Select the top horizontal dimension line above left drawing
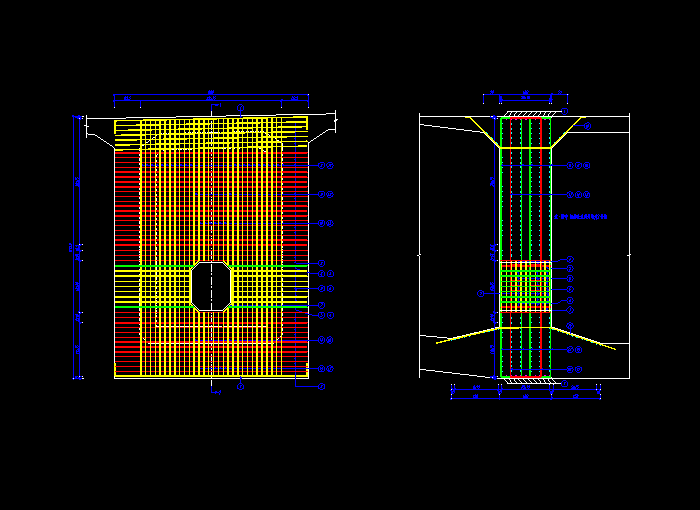Viewport: 700px width, 510px height. pos(211,96)
